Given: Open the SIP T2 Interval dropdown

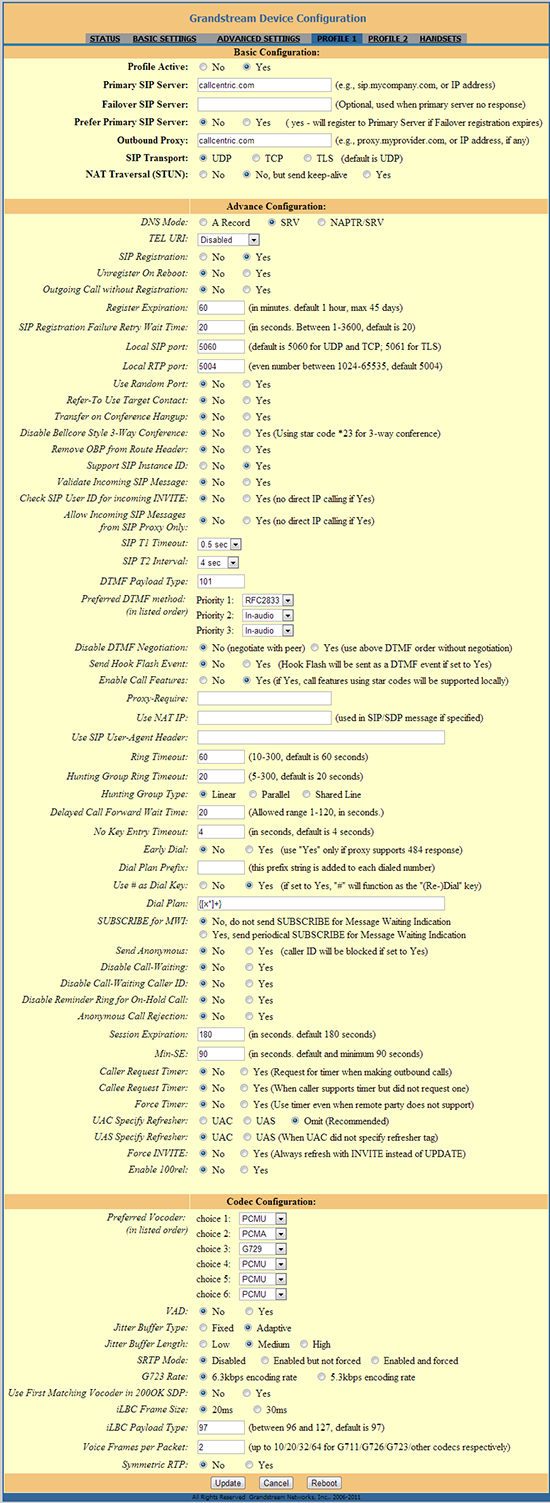Looking at the screenshot, I should pos(219,562).
